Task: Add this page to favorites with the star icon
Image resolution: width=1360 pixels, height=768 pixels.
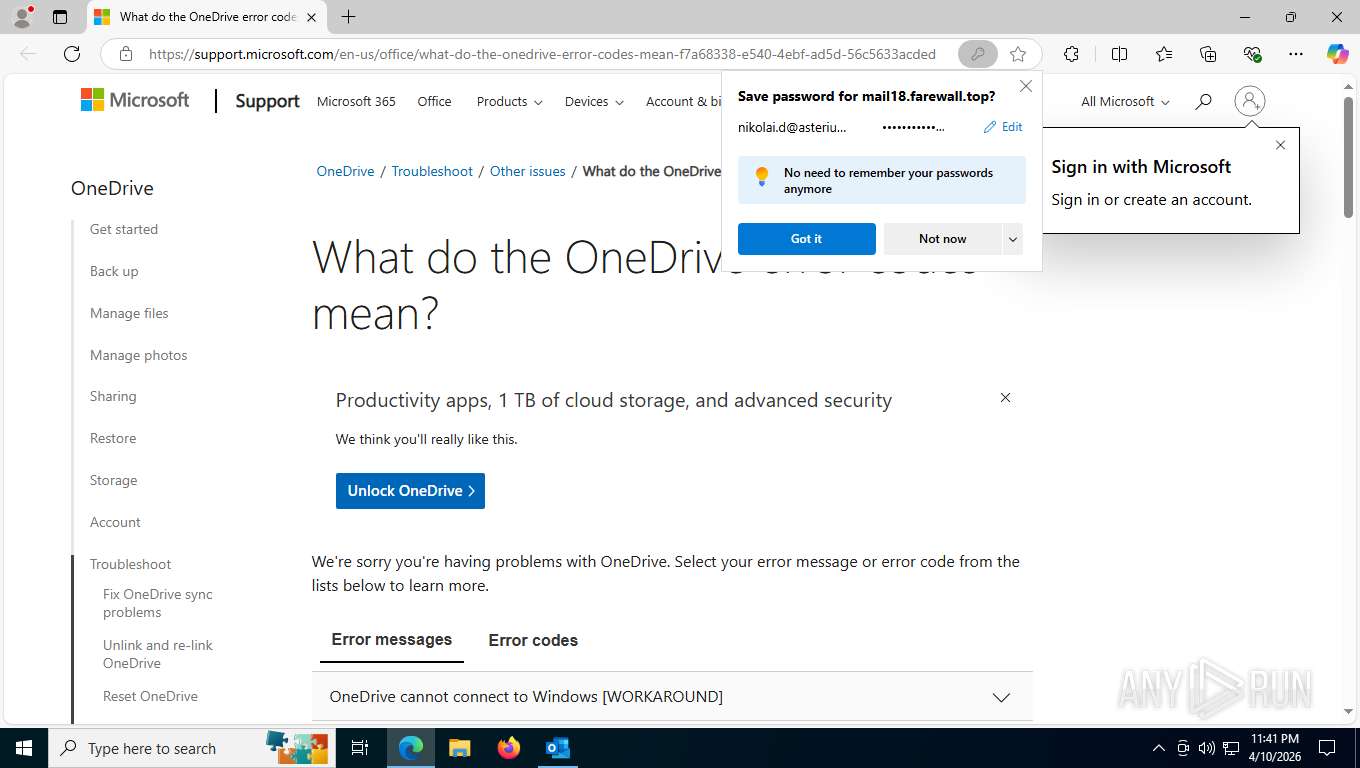Action: tap(1018, 54)
